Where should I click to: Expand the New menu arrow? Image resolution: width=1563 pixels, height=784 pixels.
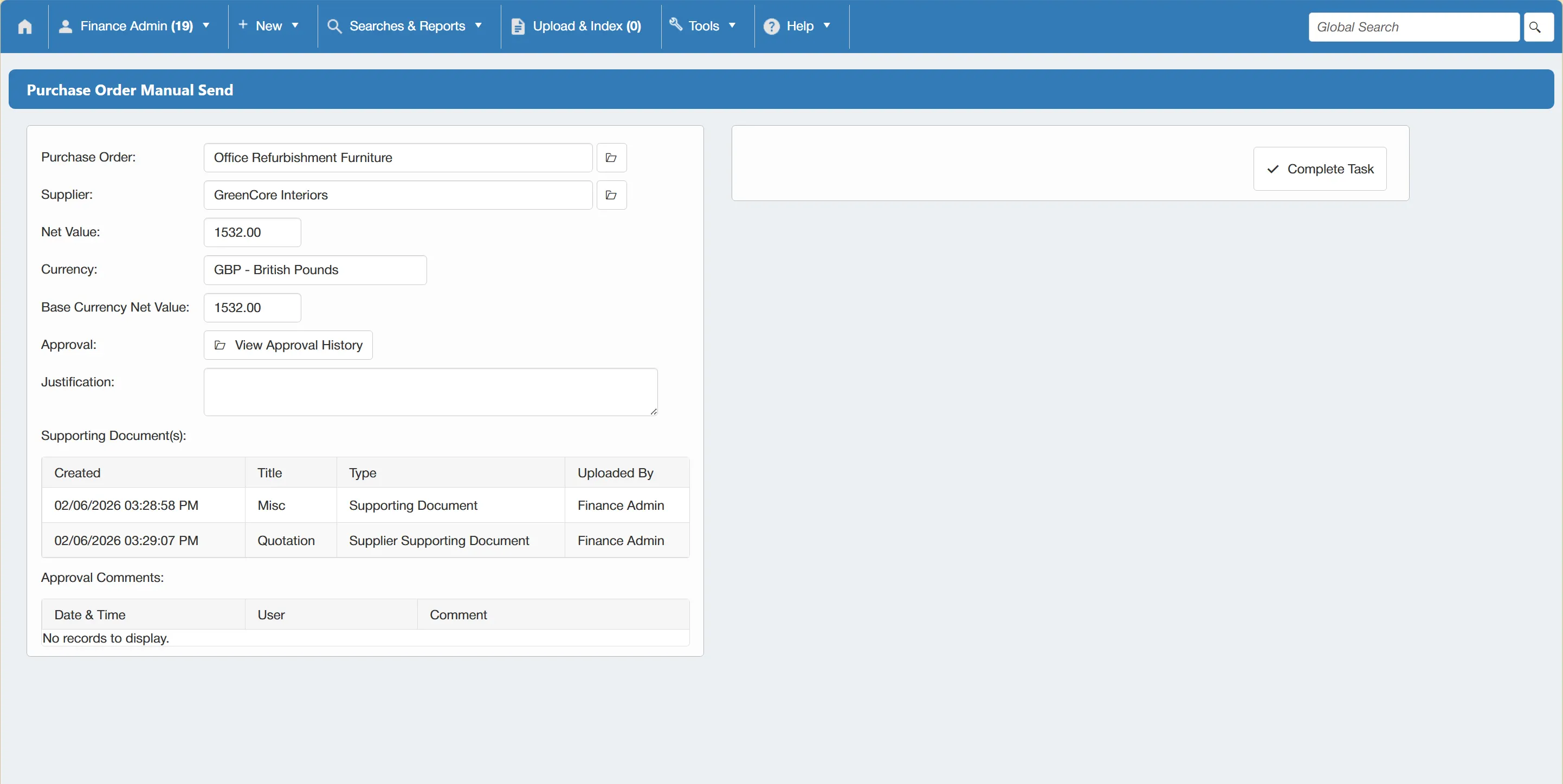295,26
